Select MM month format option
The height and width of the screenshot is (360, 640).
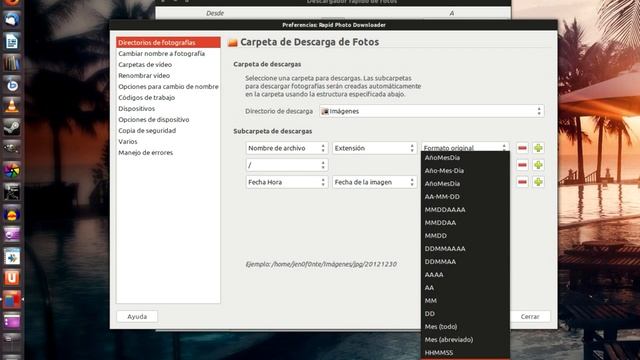tap(465, 301)
